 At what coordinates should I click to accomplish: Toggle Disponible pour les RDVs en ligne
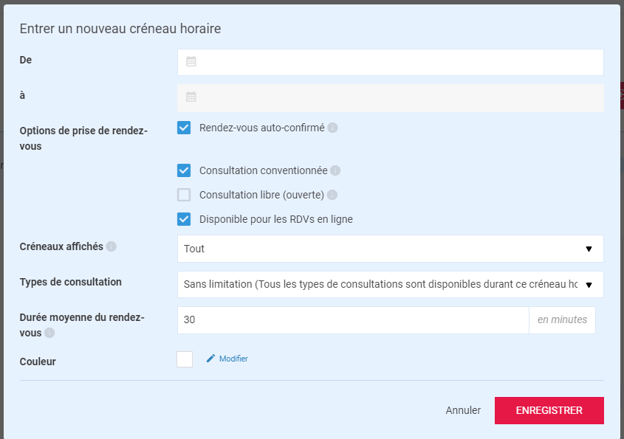pos(184,219)
